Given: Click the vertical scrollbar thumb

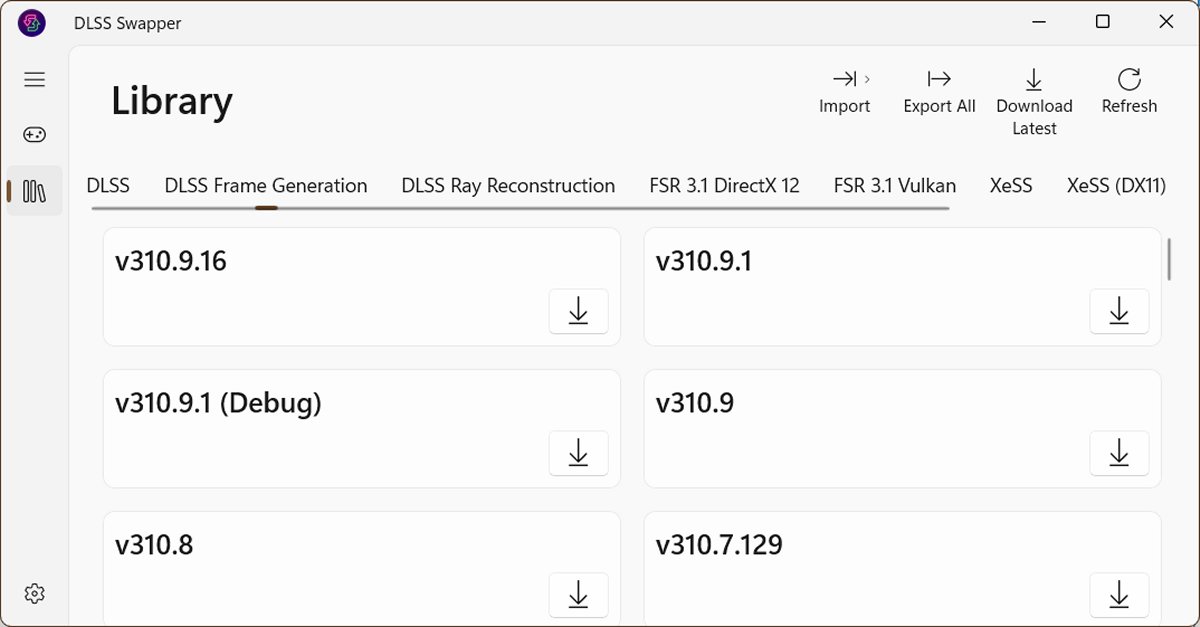Looking at the screenshot, I should [1169, 259].
